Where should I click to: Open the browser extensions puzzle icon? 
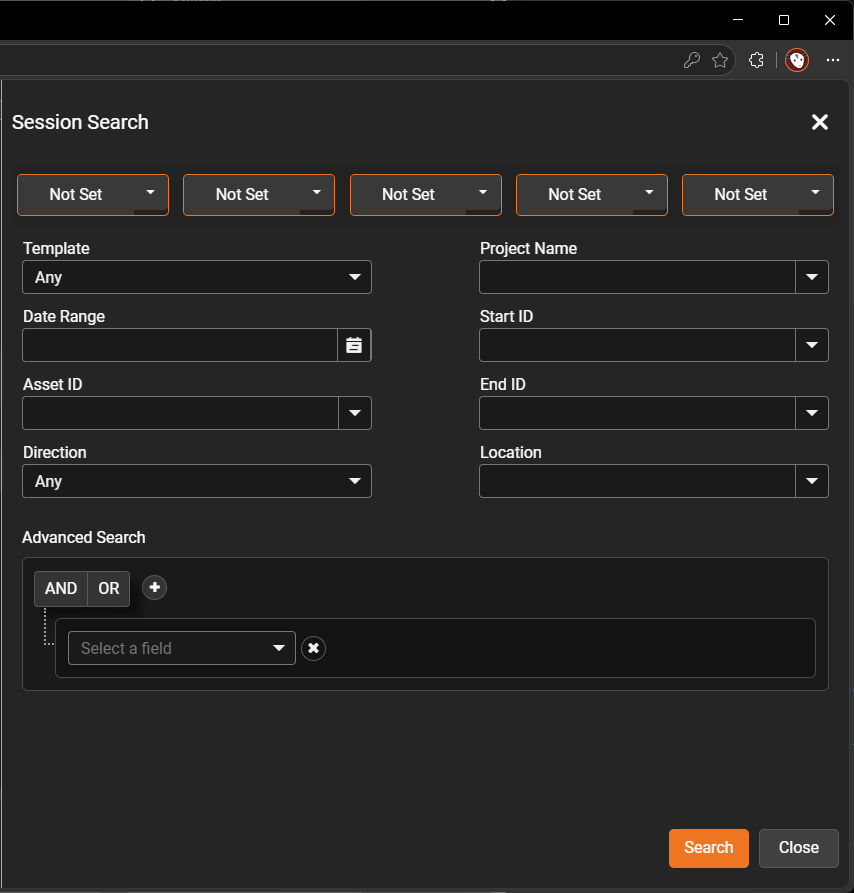tap(756, 60)
